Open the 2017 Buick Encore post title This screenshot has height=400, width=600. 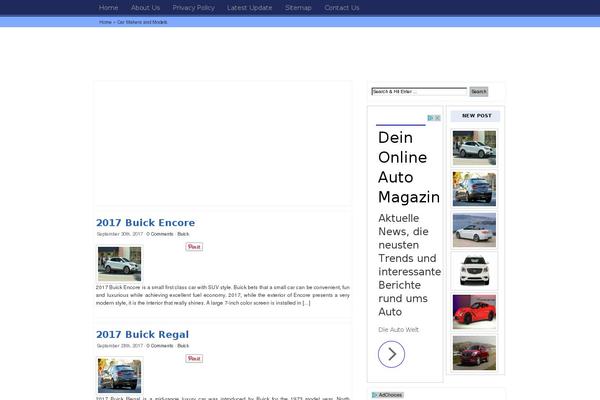[x=145, y=222]
